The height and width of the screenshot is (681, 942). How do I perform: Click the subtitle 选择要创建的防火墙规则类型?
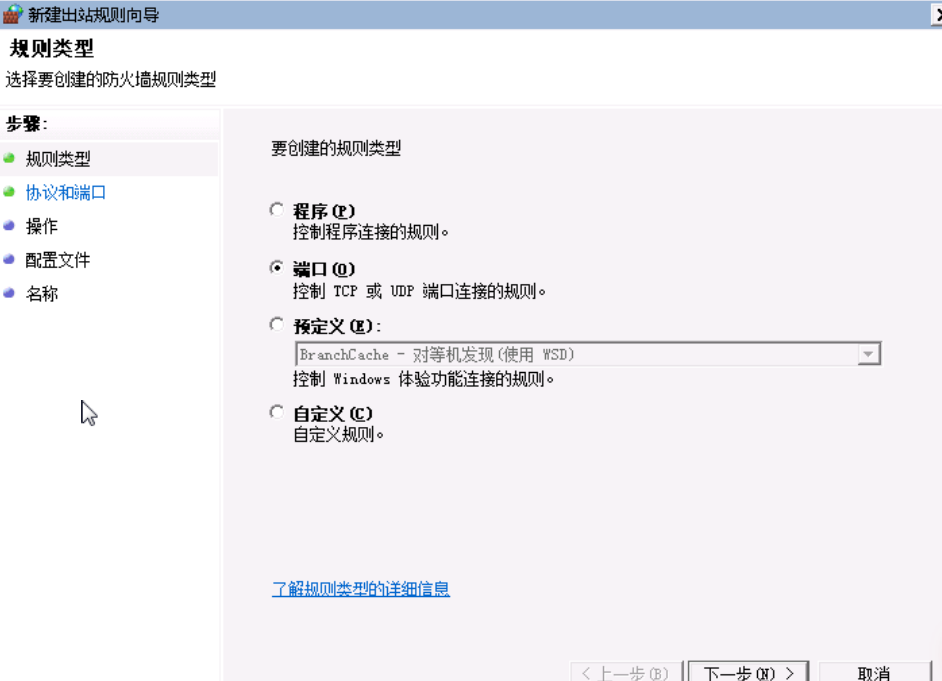pyautogui.click(x=111, y=79)
